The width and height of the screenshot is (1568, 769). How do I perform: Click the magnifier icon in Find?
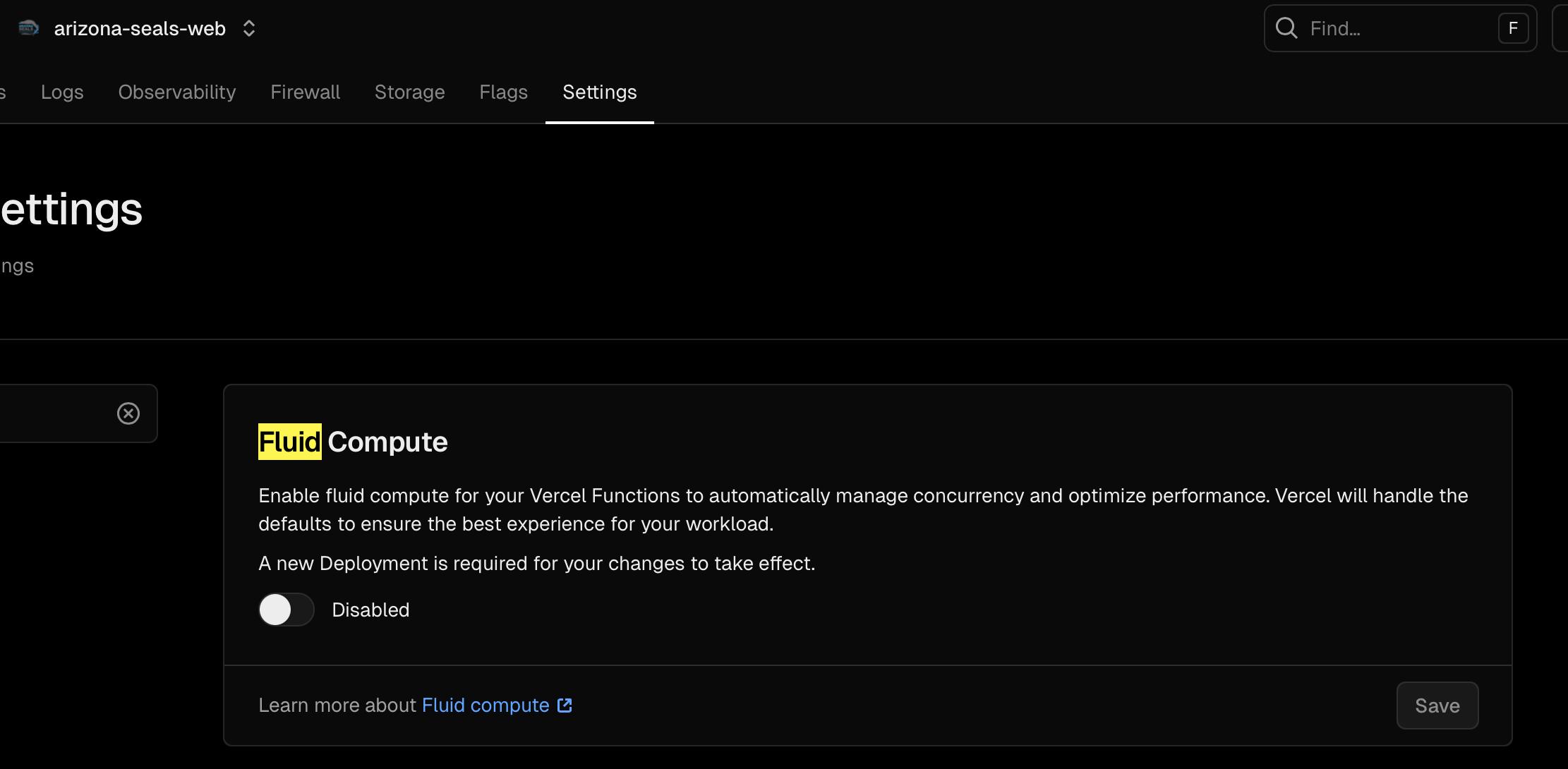pyautogui.click(x=1286, y=28)
